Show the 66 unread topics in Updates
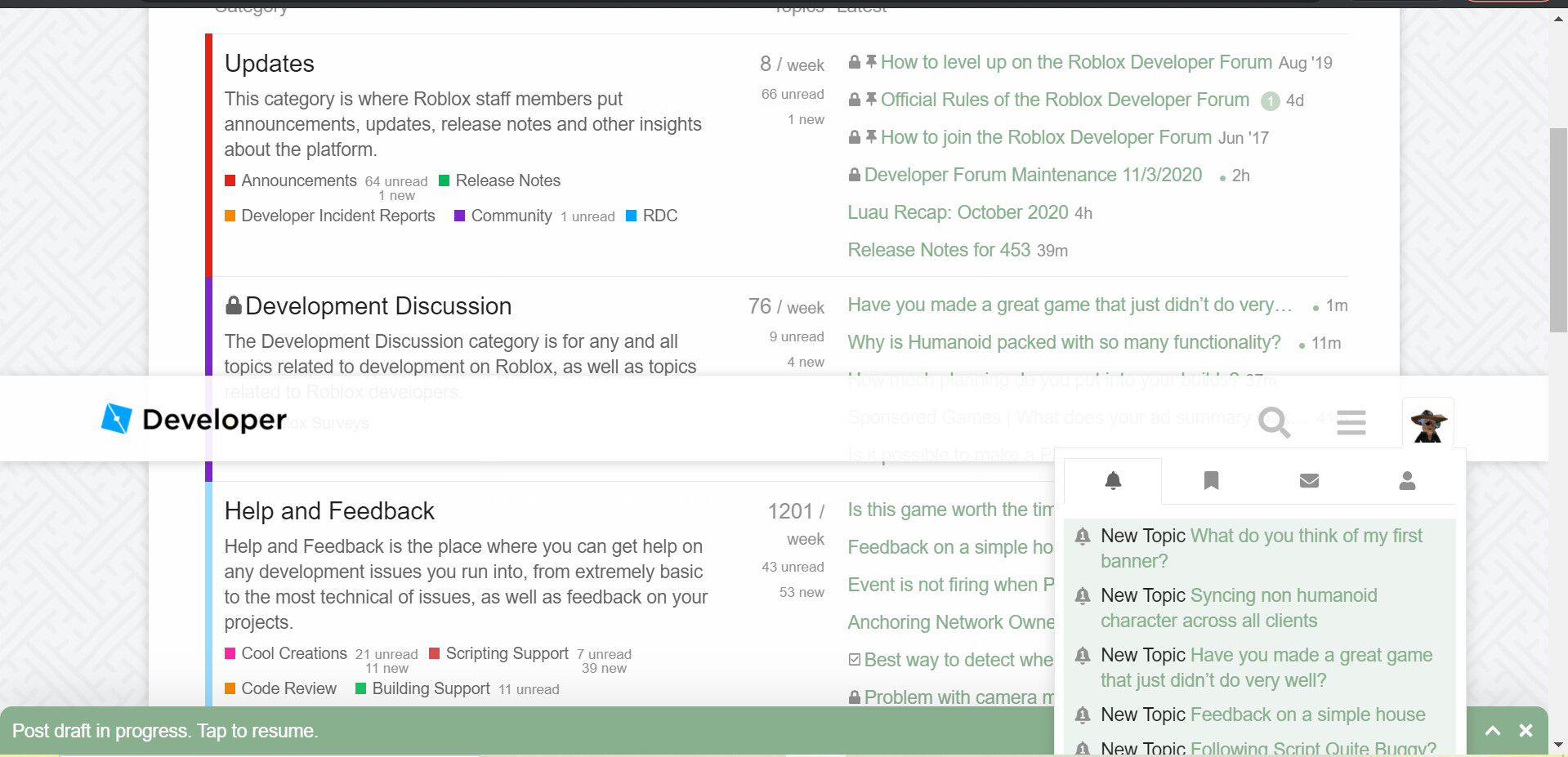This screenshot has height=757, width=1568. pos(793,94)
